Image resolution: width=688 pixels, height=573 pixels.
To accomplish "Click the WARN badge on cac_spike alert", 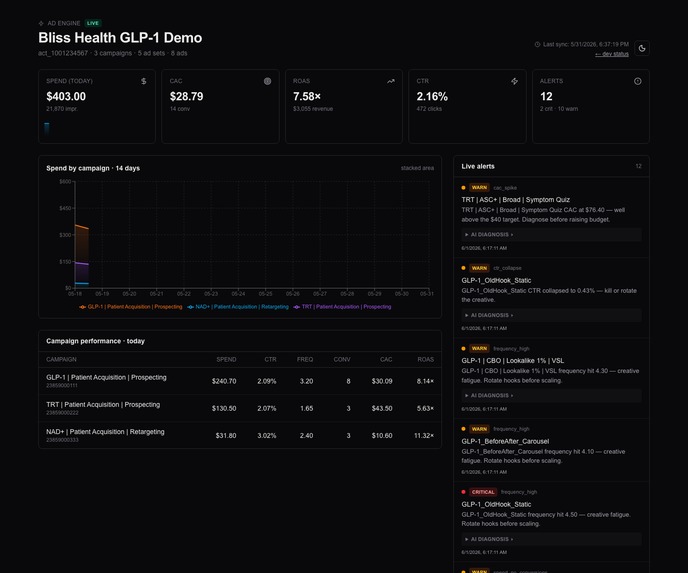I will tap(479, 188).
